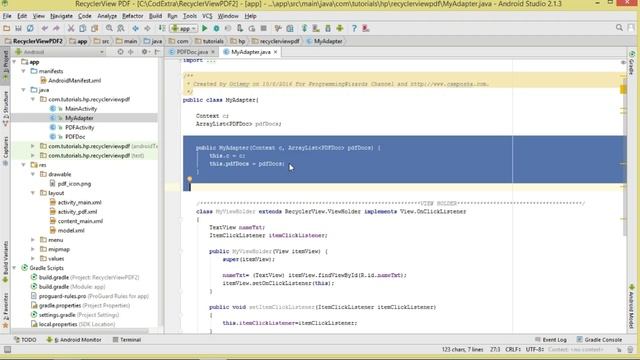Open the app run configuration dropdown
The image size is (640, 360).
pyautogui.click(x=184, y=28)
